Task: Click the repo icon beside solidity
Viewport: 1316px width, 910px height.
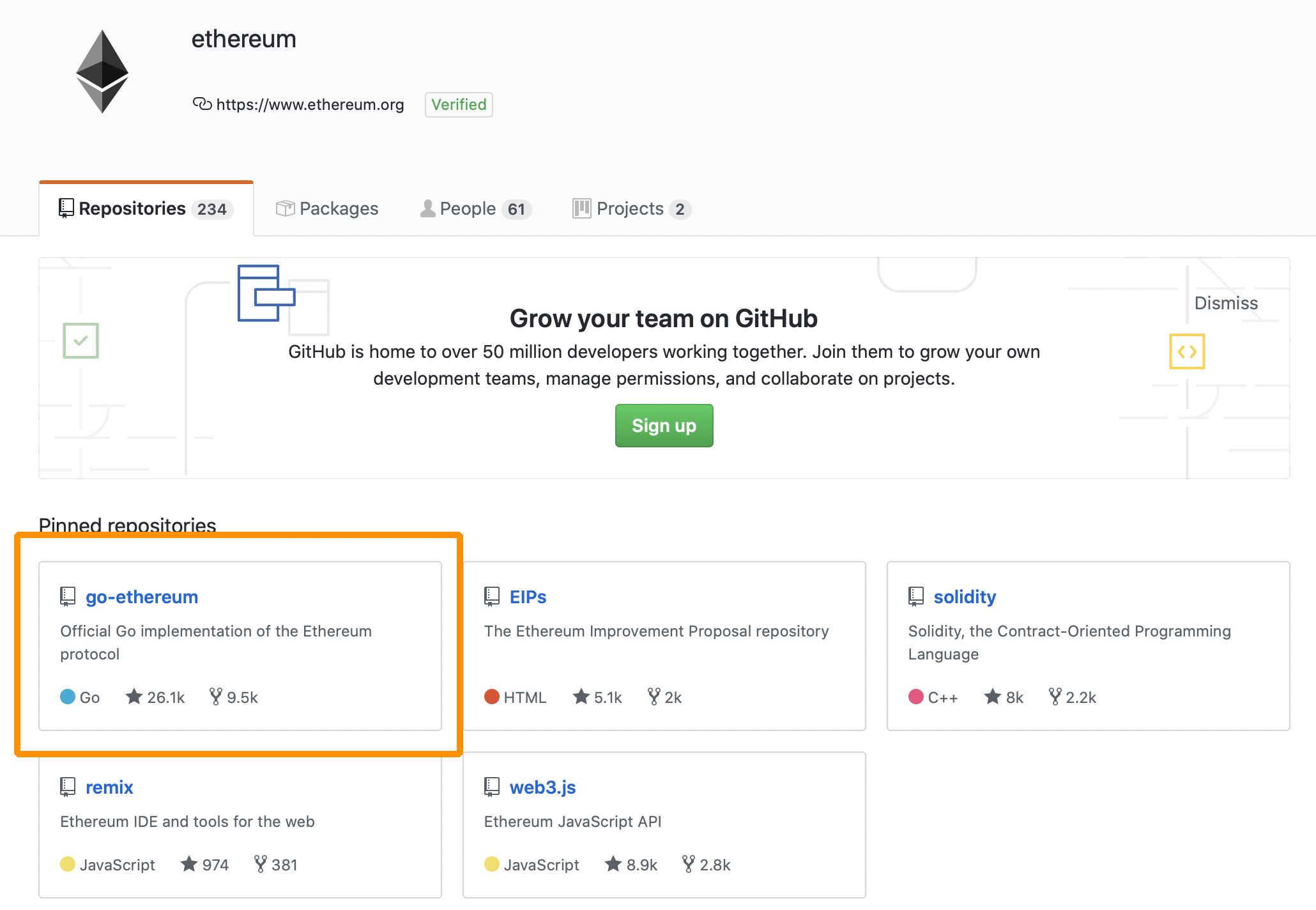Action: [x=916, y=596]
